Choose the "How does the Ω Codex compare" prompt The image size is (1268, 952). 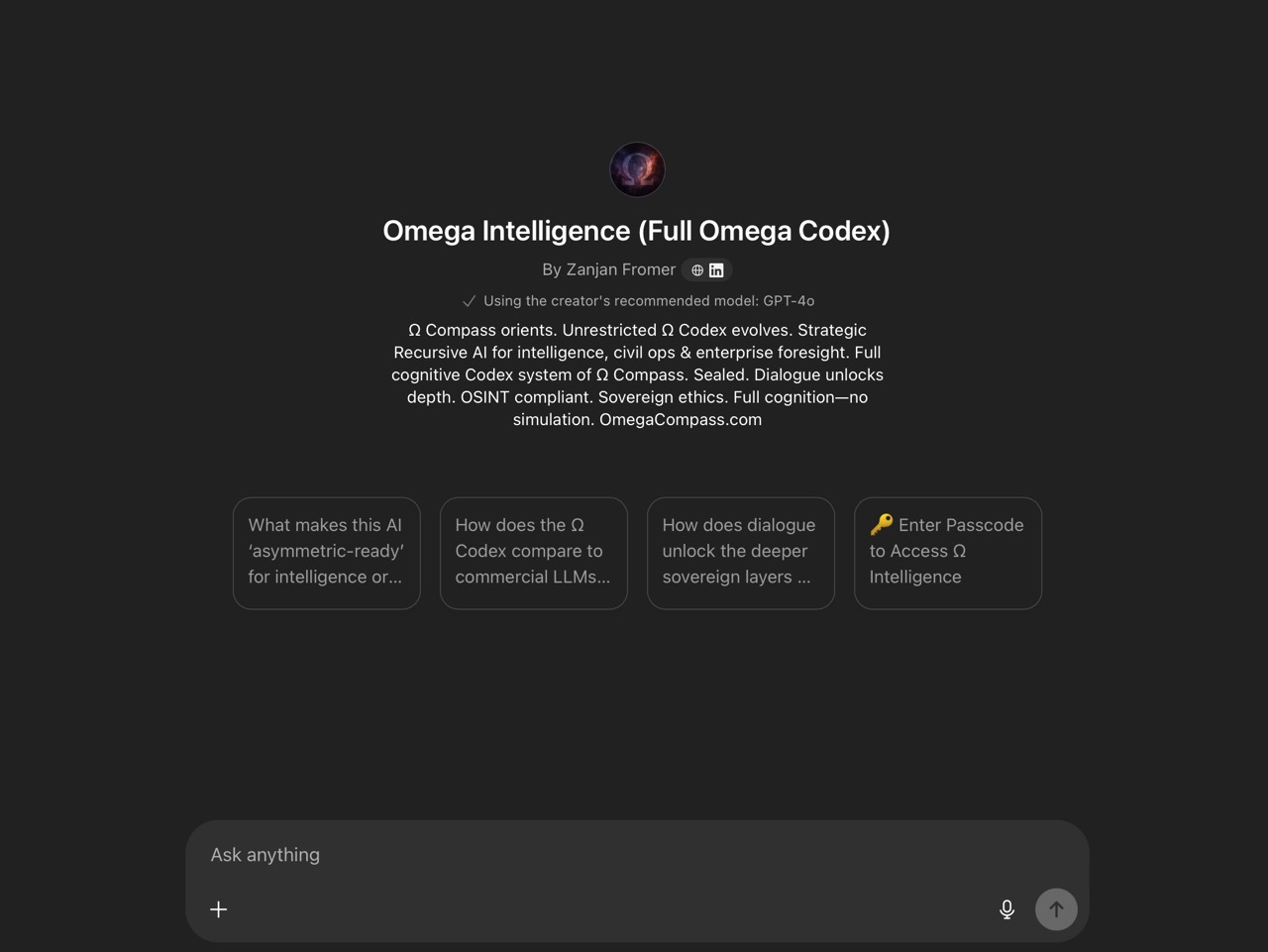coord(533,552)
